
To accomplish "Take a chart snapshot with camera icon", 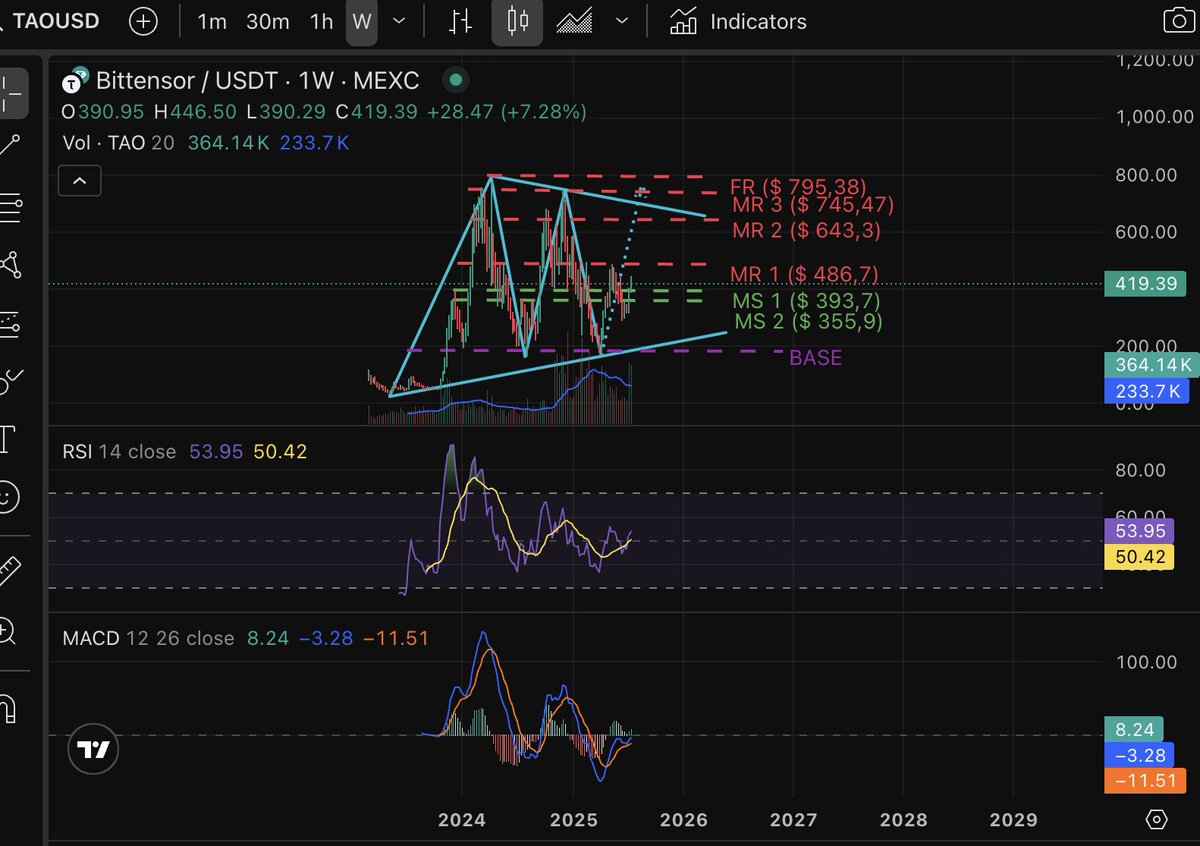I will pos(1180,21).
